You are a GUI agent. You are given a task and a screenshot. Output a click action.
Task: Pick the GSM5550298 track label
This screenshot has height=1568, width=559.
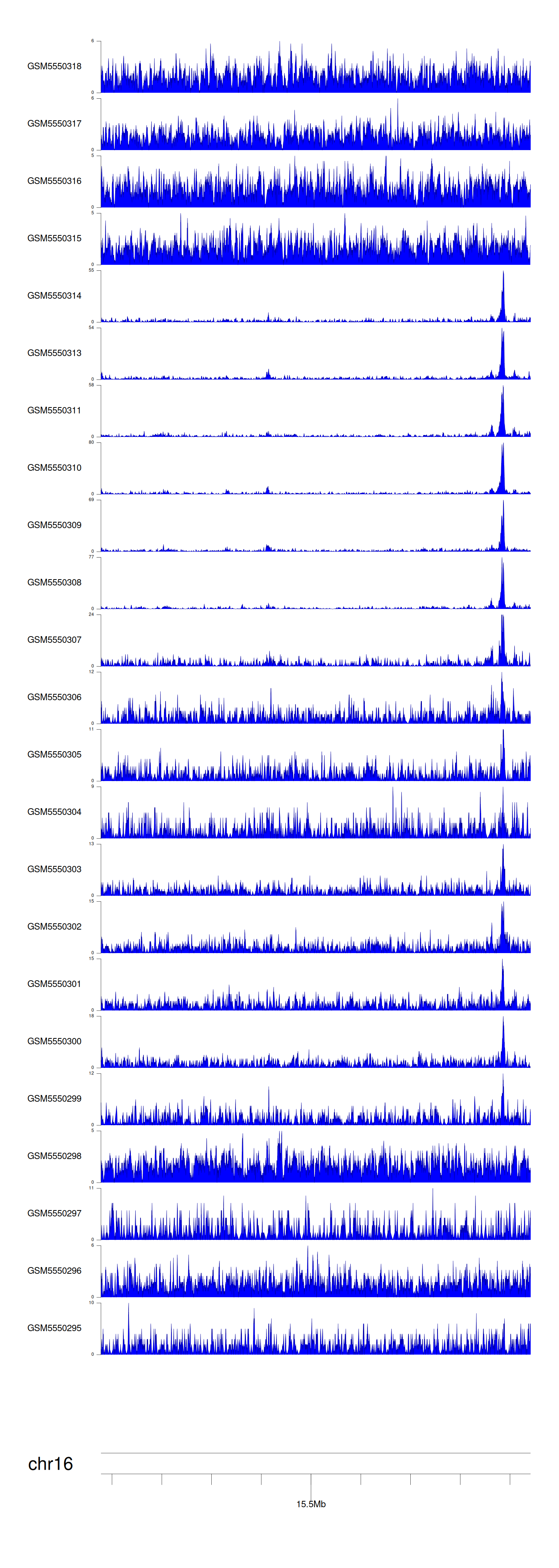[54, 1156]
